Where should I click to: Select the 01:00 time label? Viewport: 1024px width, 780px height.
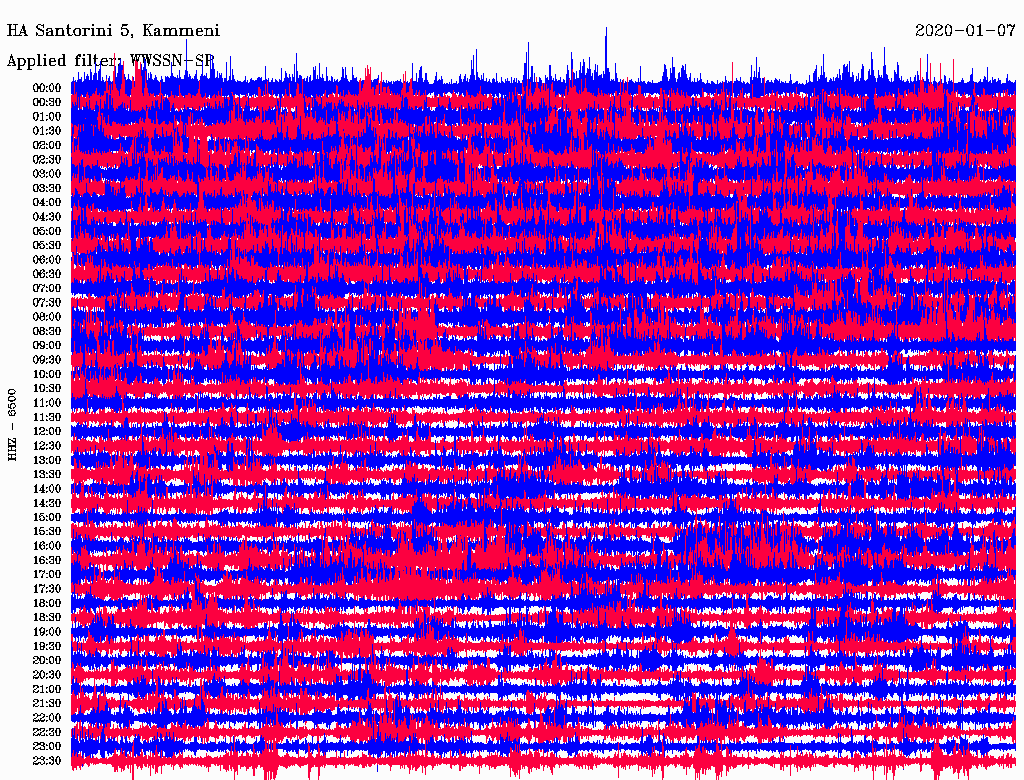pos(47,117)
